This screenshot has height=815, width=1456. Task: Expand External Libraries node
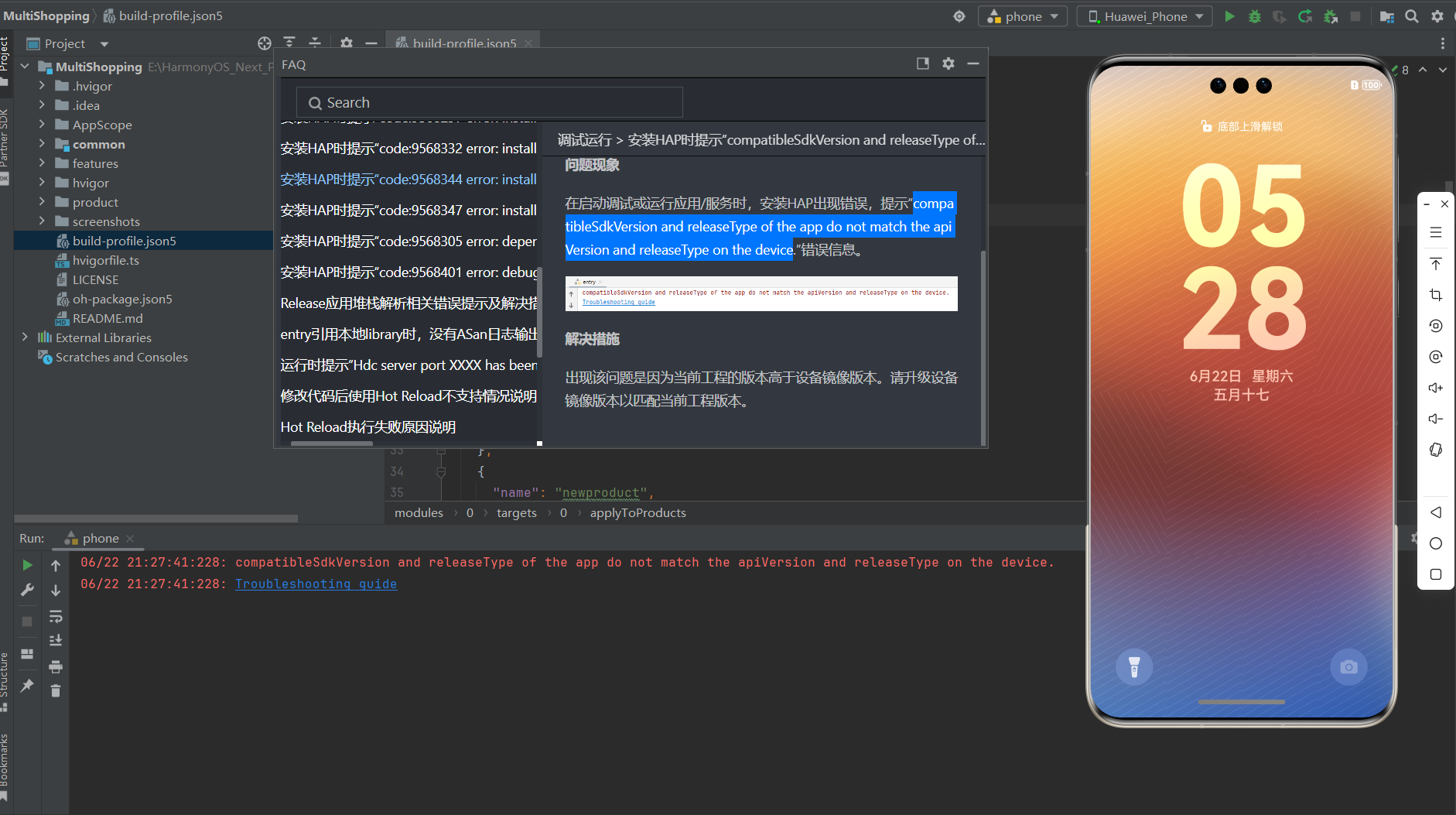pyautogui.click(x=25, y=337)
